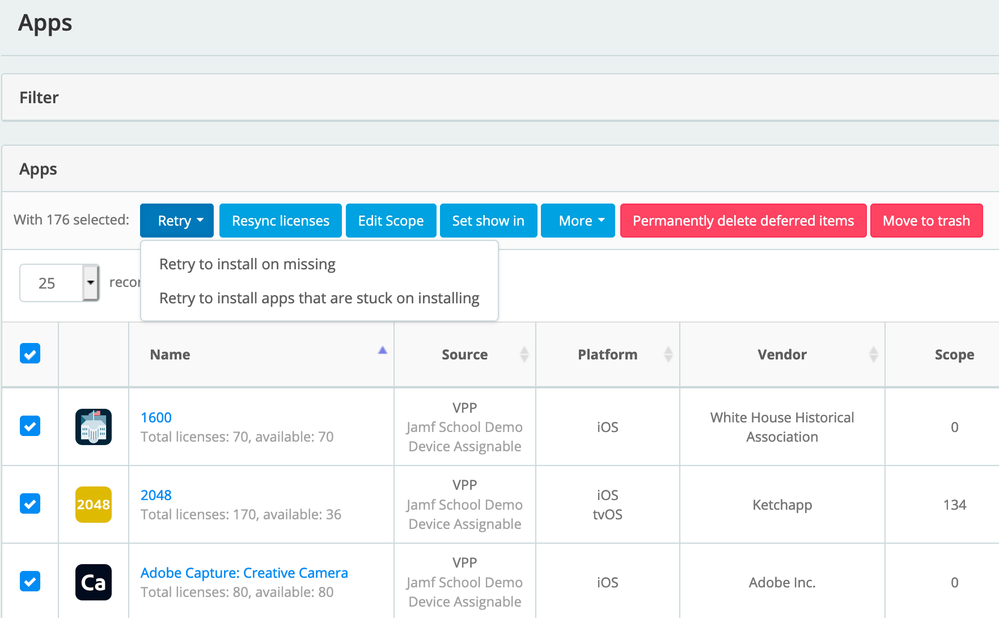The height and width of the screenshot is (618, 999).
Task: Expand the Filter panel
Action: [500, 97]
